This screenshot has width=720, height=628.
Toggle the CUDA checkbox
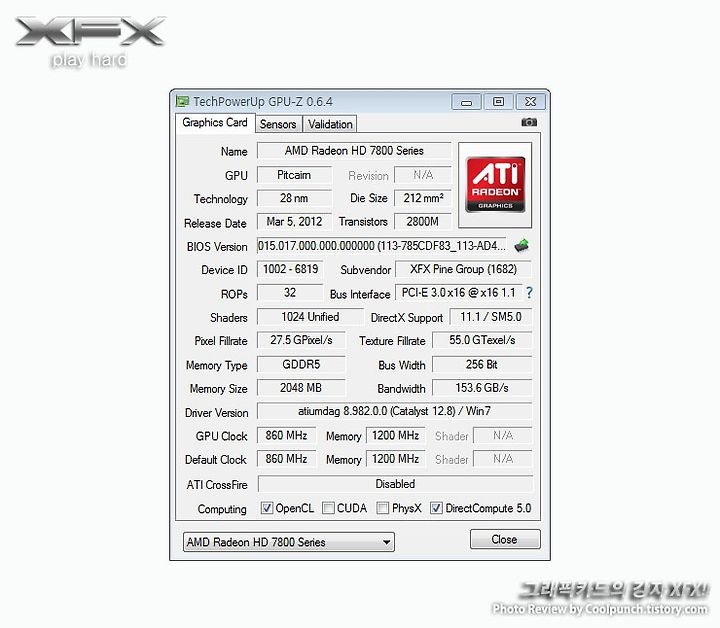328,508
